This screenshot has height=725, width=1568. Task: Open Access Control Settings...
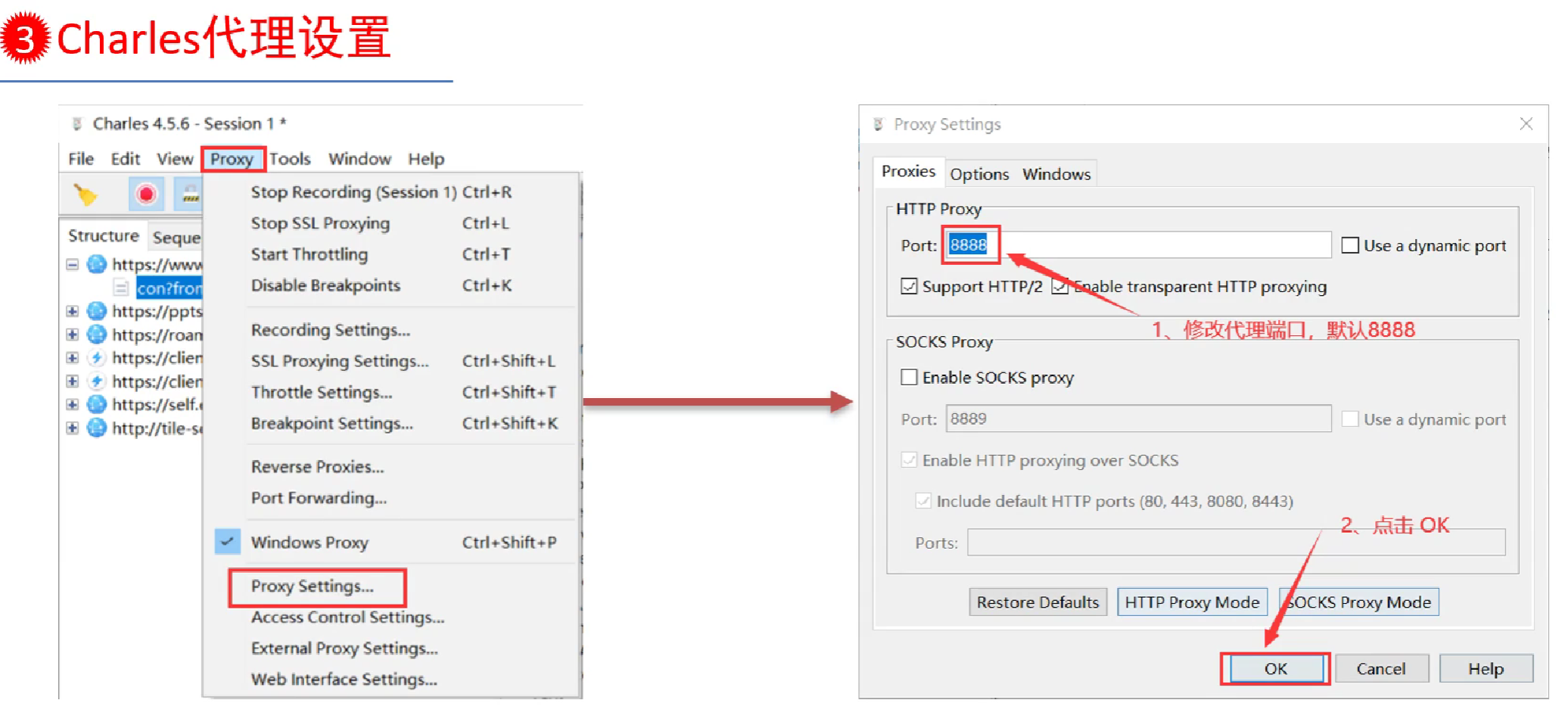392,618
